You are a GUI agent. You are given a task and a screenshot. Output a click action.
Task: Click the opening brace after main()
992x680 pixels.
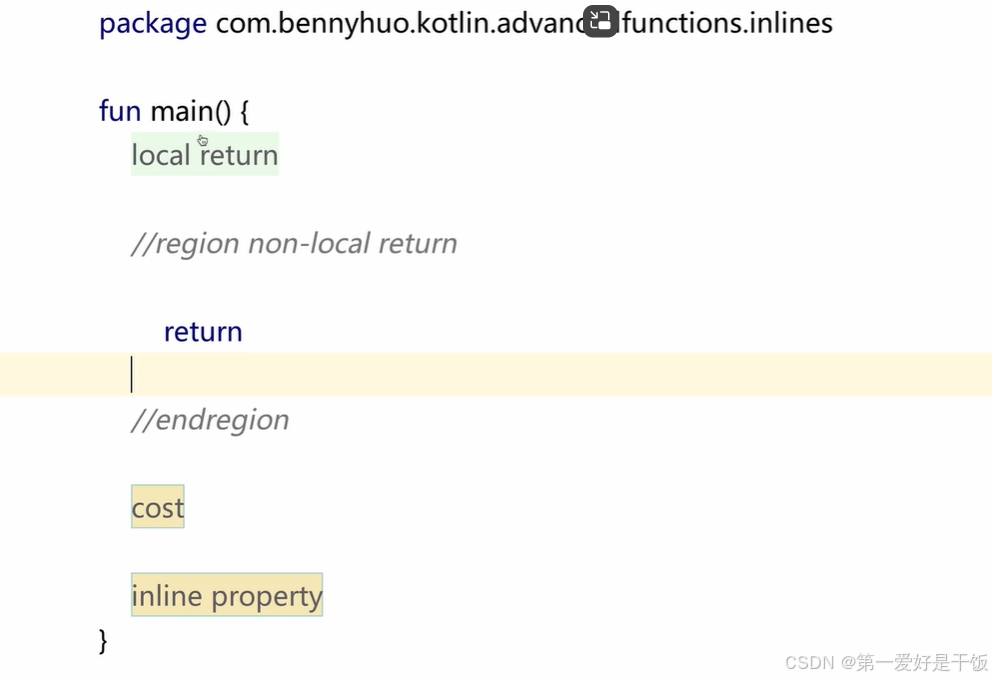pyautogui.click(x=244, y=112)
